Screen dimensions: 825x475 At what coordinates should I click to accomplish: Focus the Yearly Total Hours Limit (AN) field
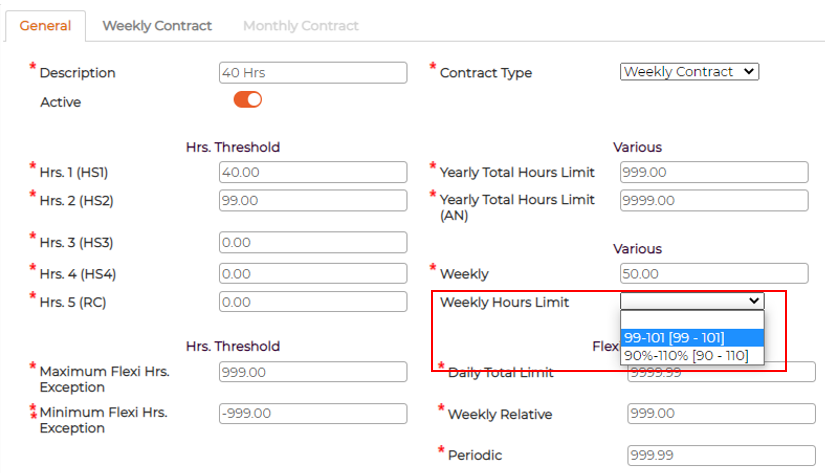[714, 200]
